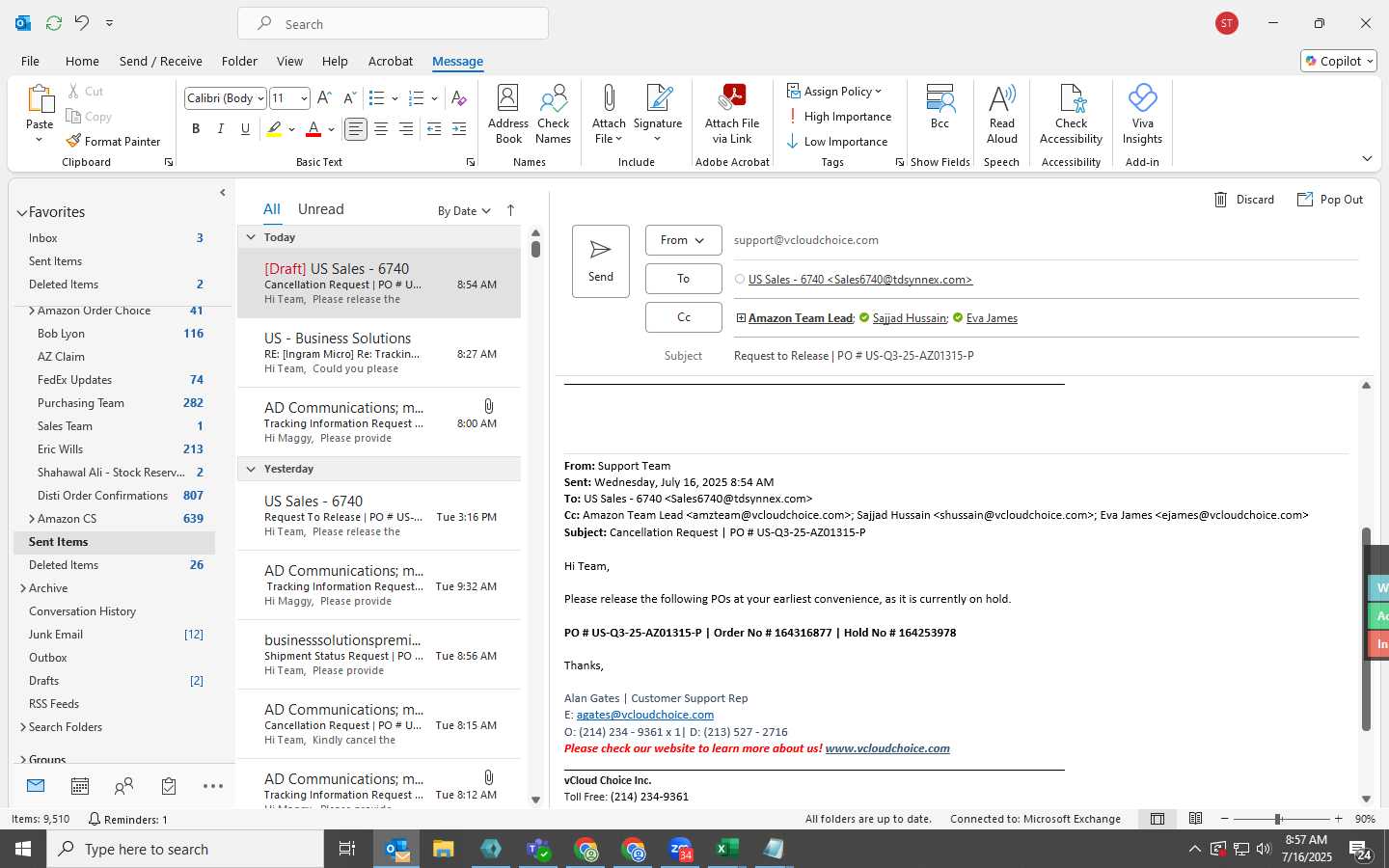Open the font name dropdown
Screen dimensions: 1389x868
click(260, 98)
